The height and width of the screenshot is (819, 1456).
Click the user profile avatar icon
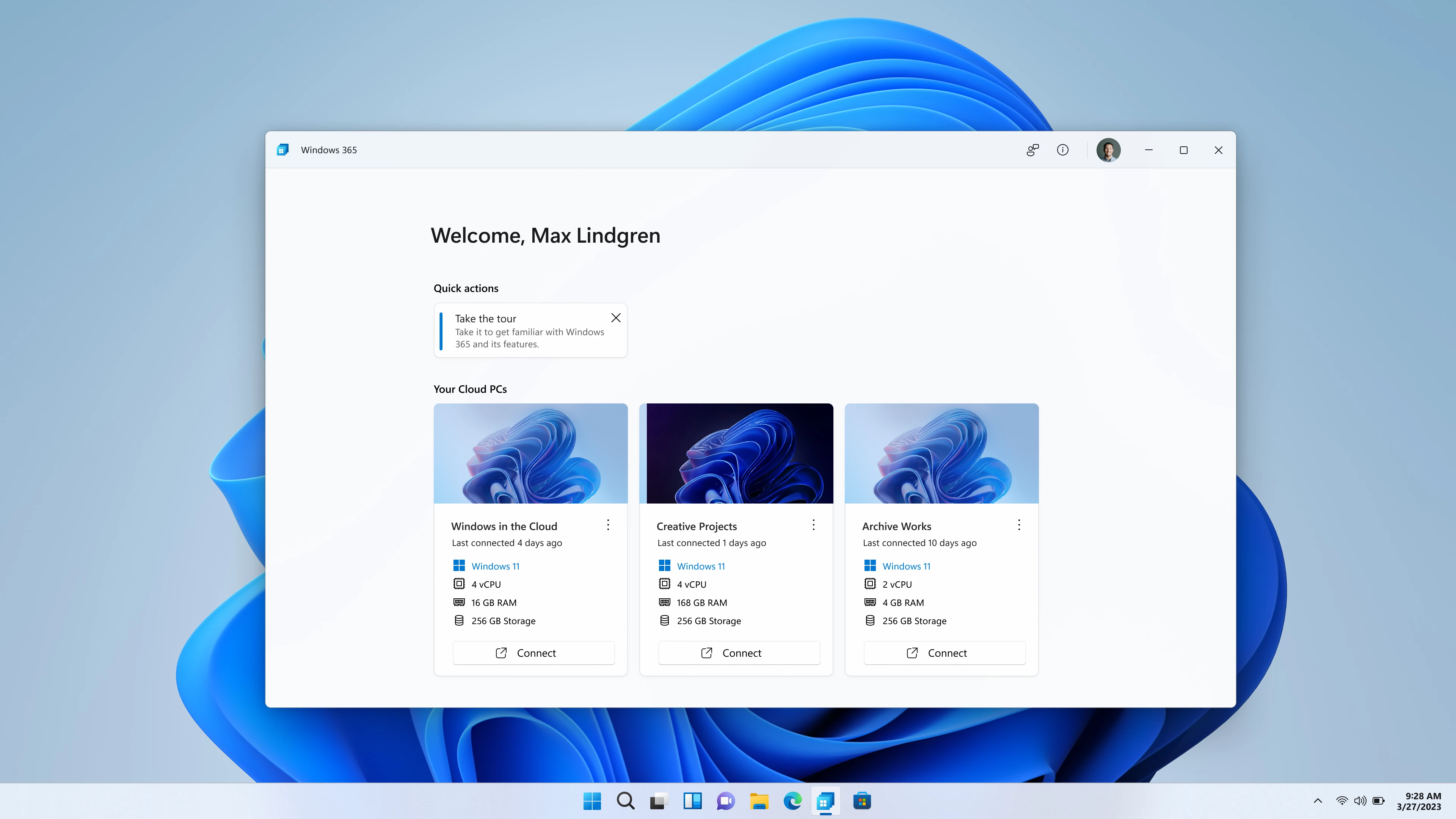tap(1108, 149)
